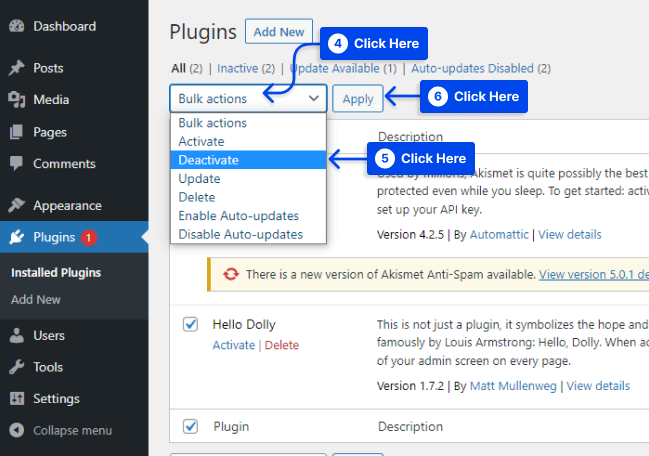The width and height of the screenshot is (649, 456).
Task: View details of Hello Dolly
Action: (x=598, y=386)
